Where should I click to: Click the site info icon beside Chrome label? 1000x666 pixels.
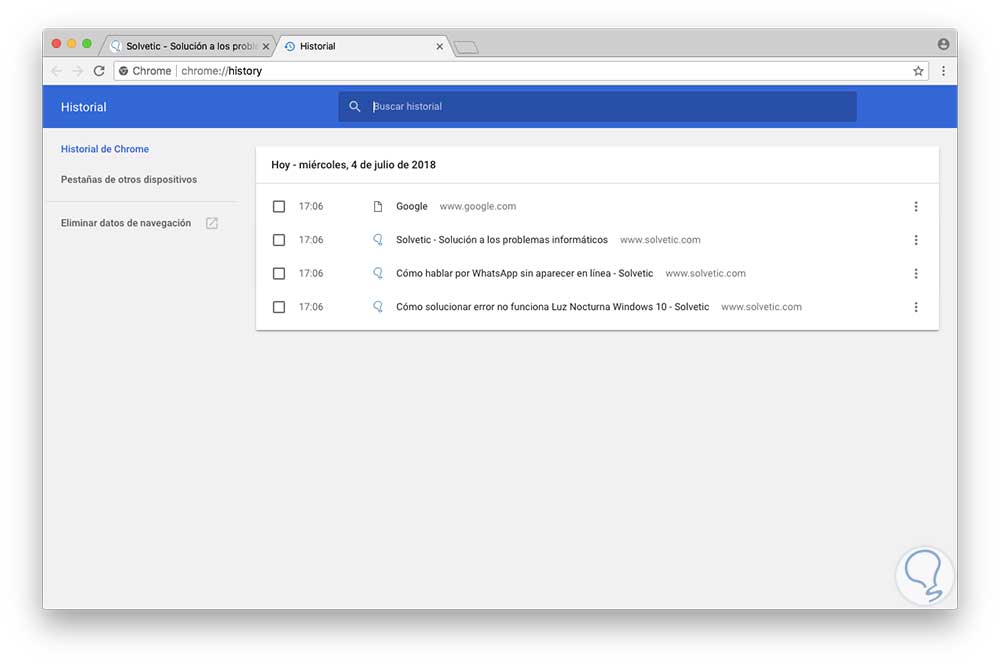click(124, 71)
